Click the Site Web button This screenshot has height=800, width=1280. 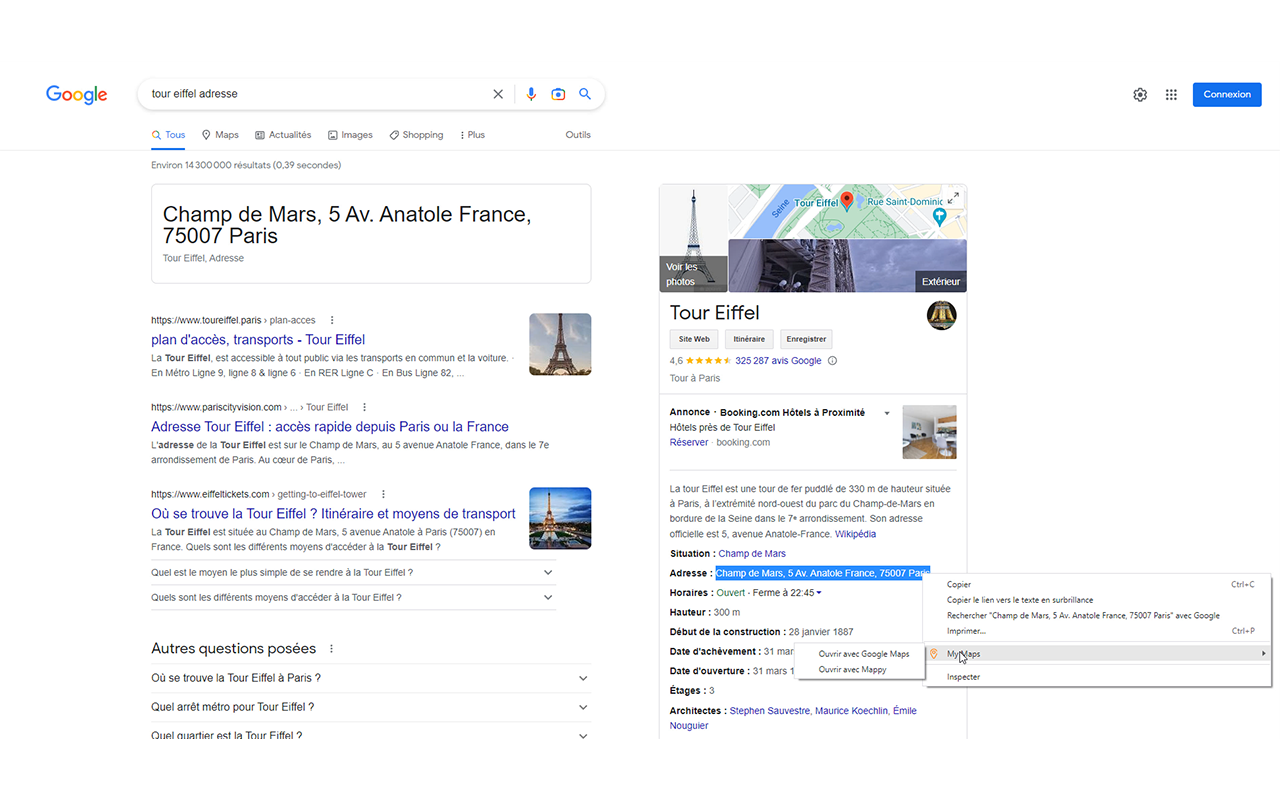(x=694, y=339)
